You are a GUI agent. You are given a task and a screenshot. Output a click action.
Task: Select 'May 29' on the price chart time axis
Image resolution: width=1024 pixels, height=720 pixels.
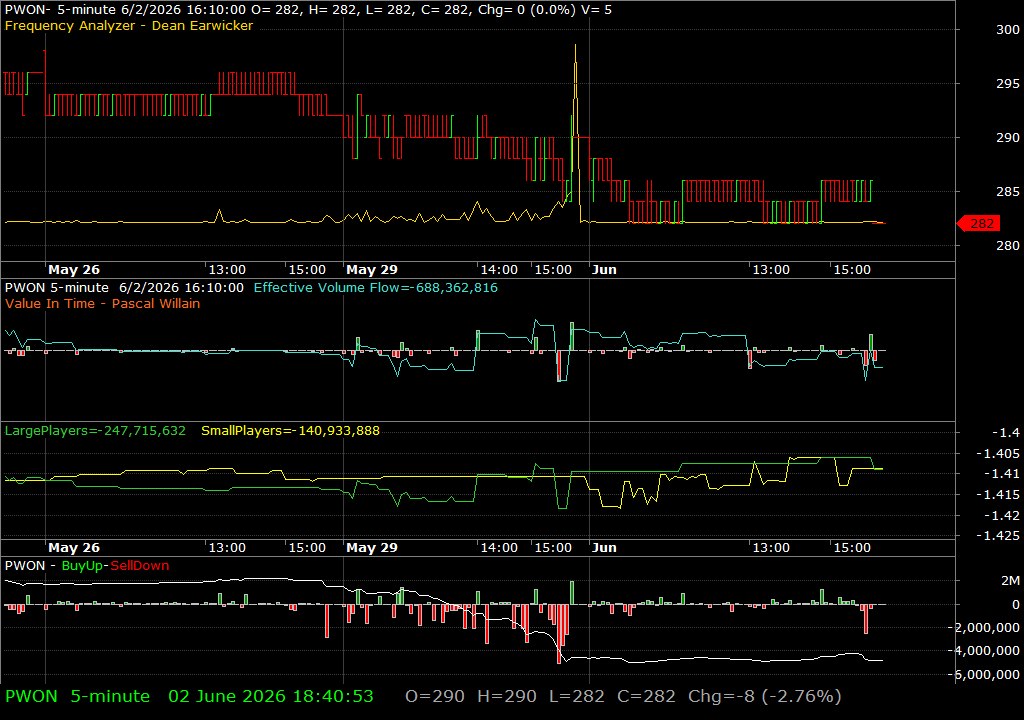[372, 270]
